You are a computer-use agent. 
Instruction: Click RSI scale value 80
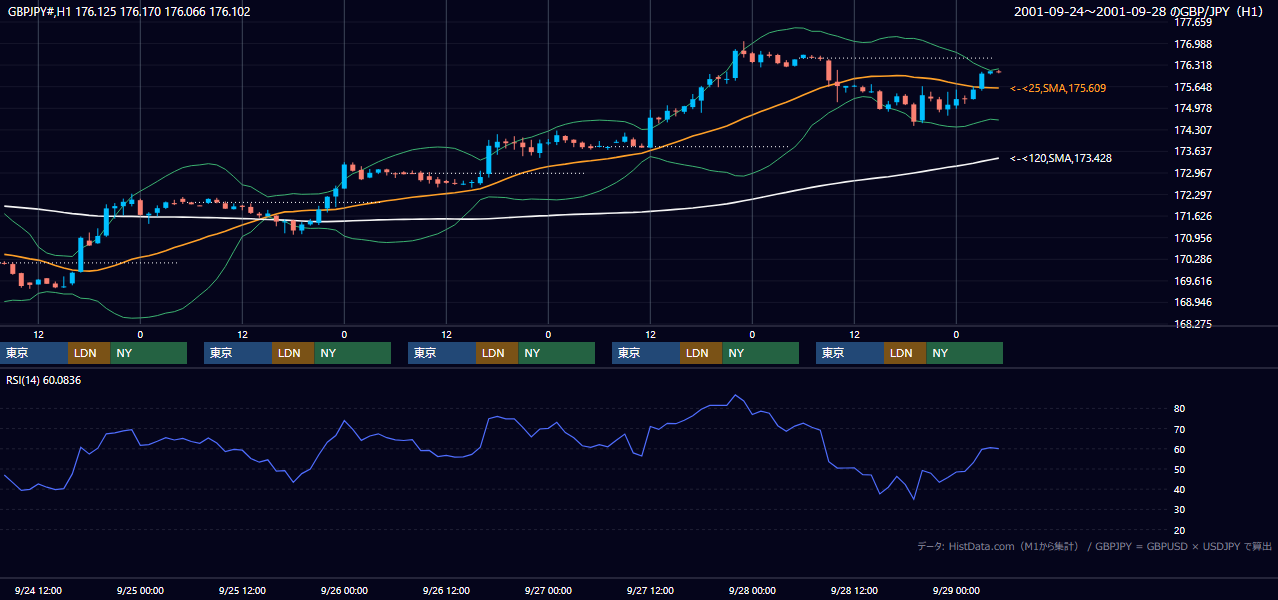click(x=1180, y=409)
